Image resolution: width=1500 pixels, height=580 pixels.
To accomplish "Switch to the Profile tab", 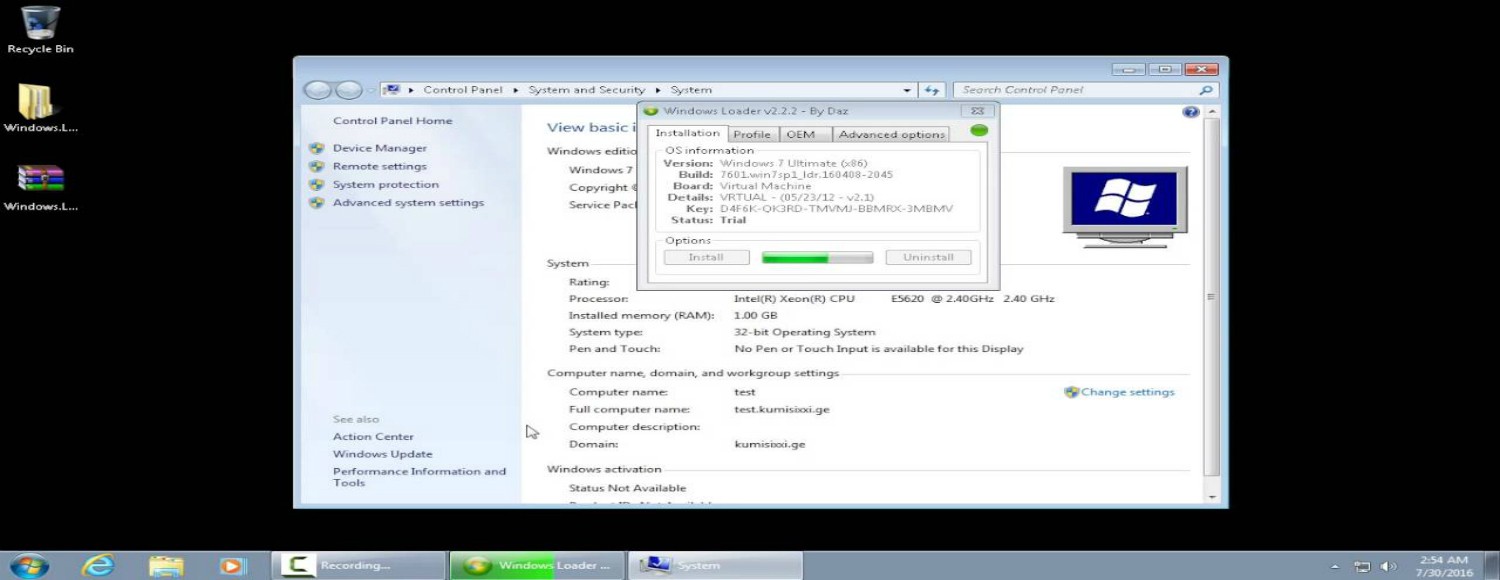I will (752, 134).
